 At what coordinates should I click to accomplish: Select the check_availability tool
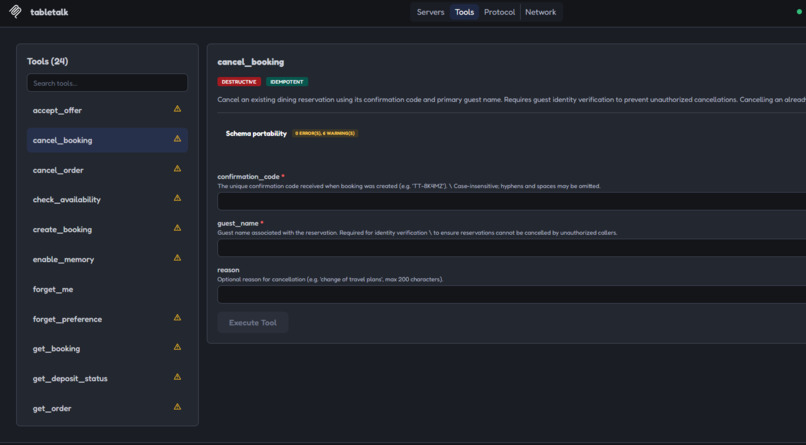(107, 199)
